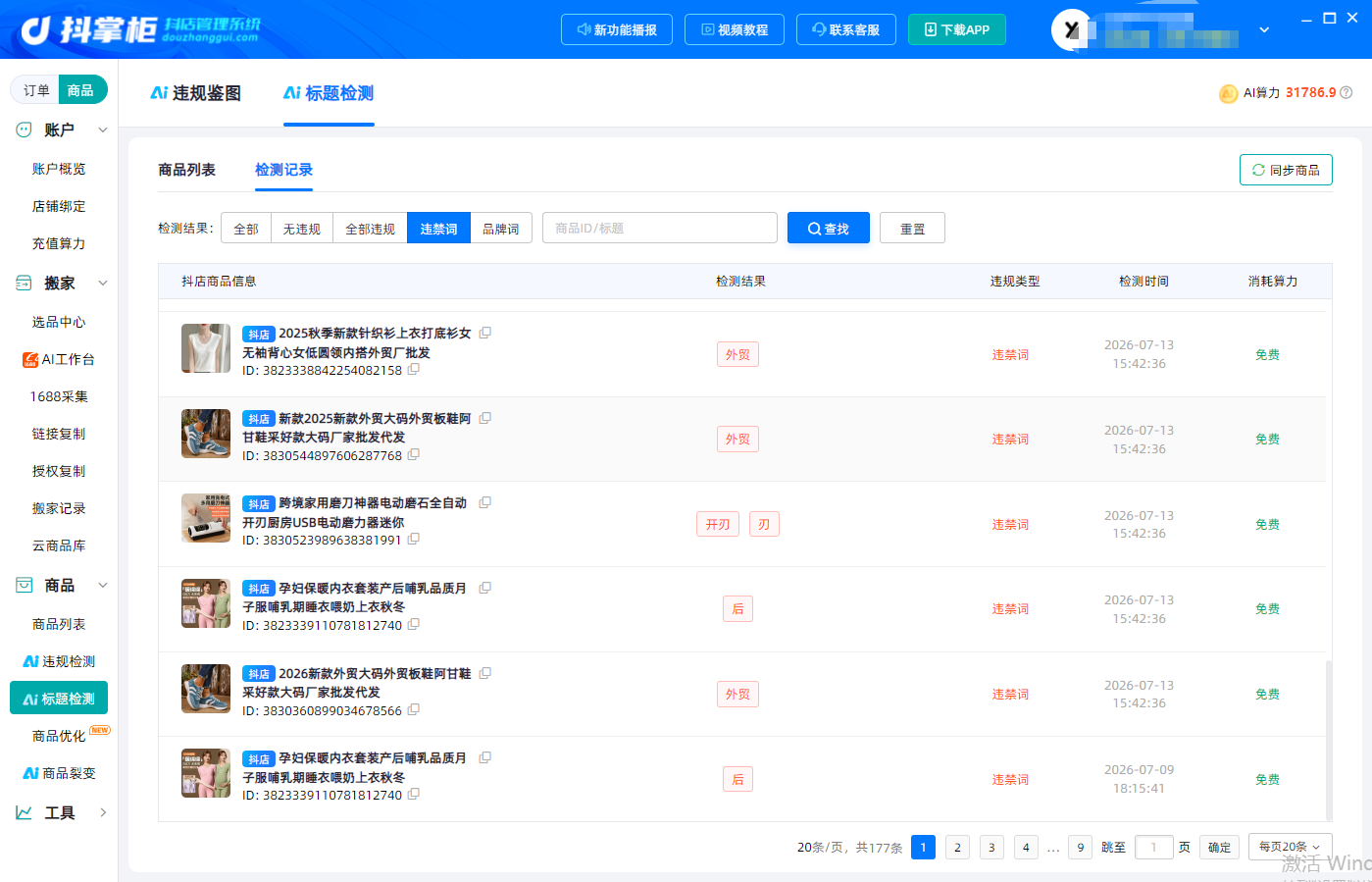Filter results by 品牌词

(501, 228)
